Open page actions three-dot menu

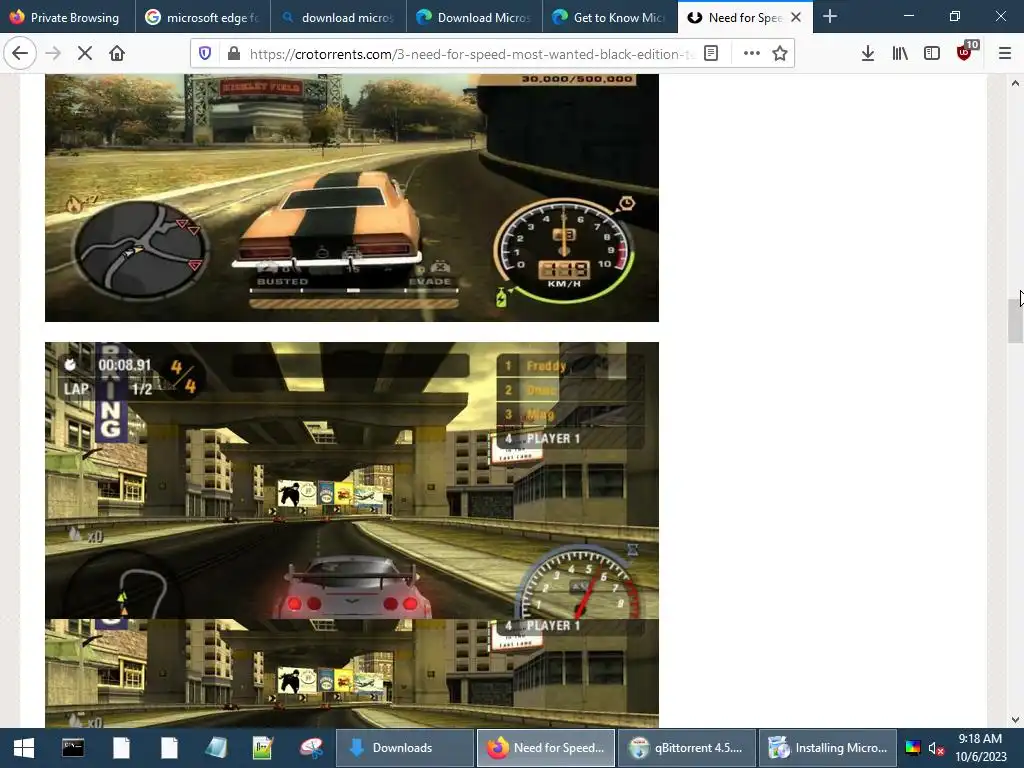[752, 54]
